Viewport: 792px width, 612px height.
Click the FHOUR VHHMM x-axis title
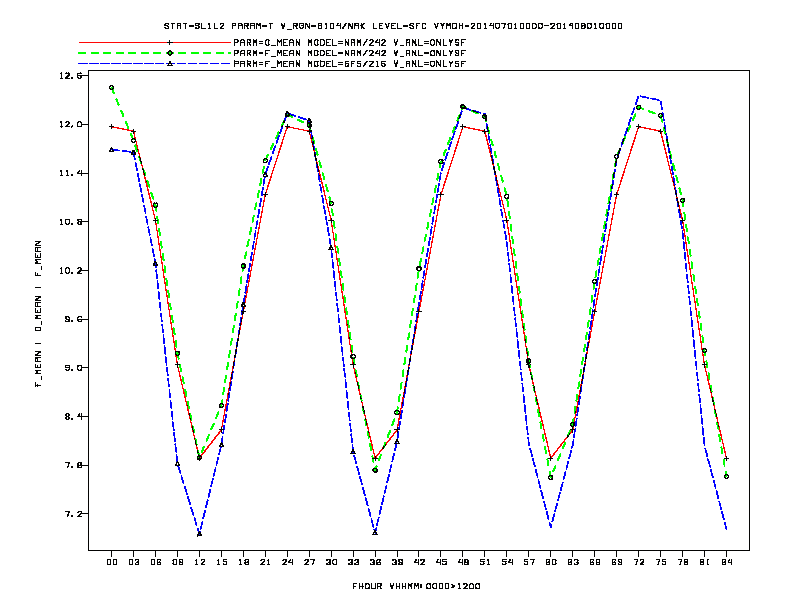(x=416, y=586)
